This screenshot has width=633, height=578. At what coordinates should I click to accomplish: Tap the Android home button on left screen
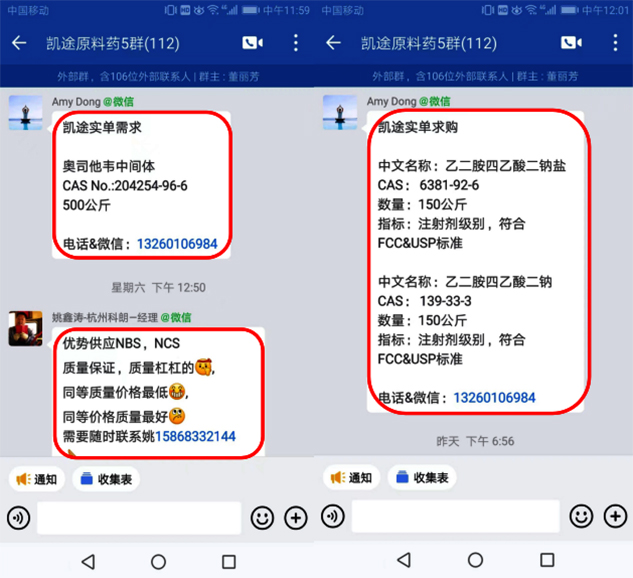(158, 561)
